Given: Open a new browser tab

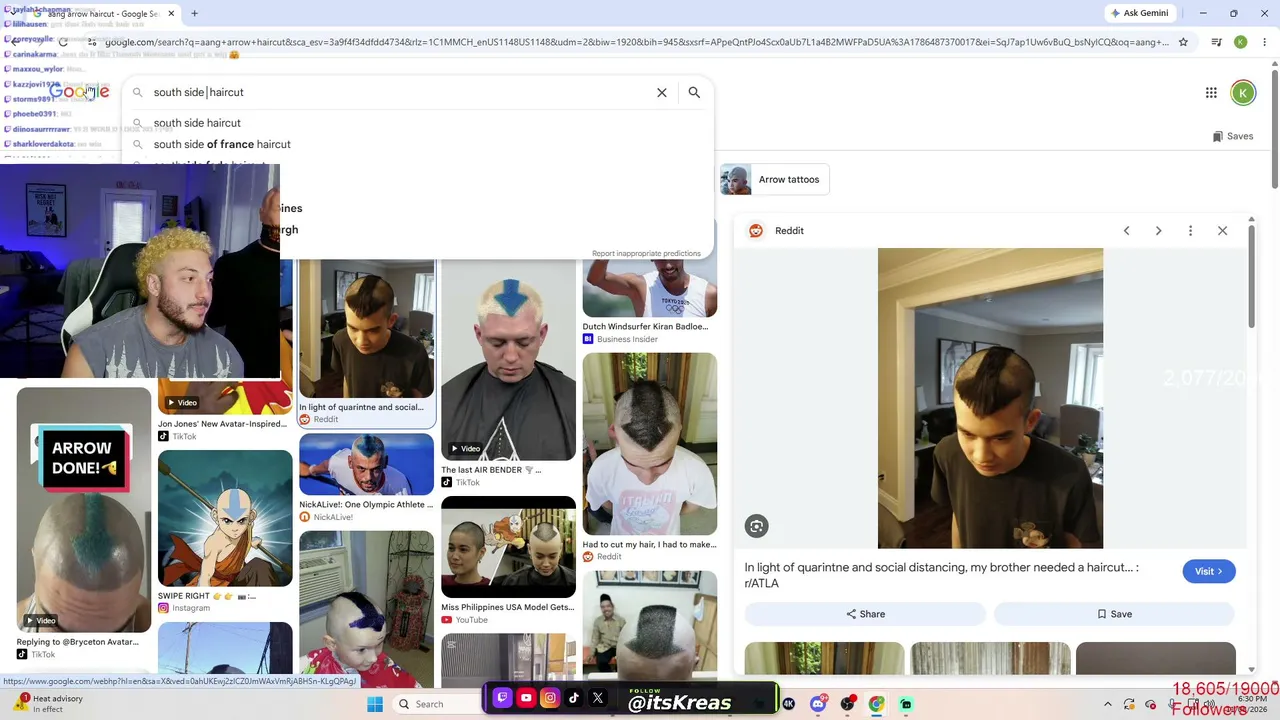Looking at the screenshot, I should click(194, 13).
